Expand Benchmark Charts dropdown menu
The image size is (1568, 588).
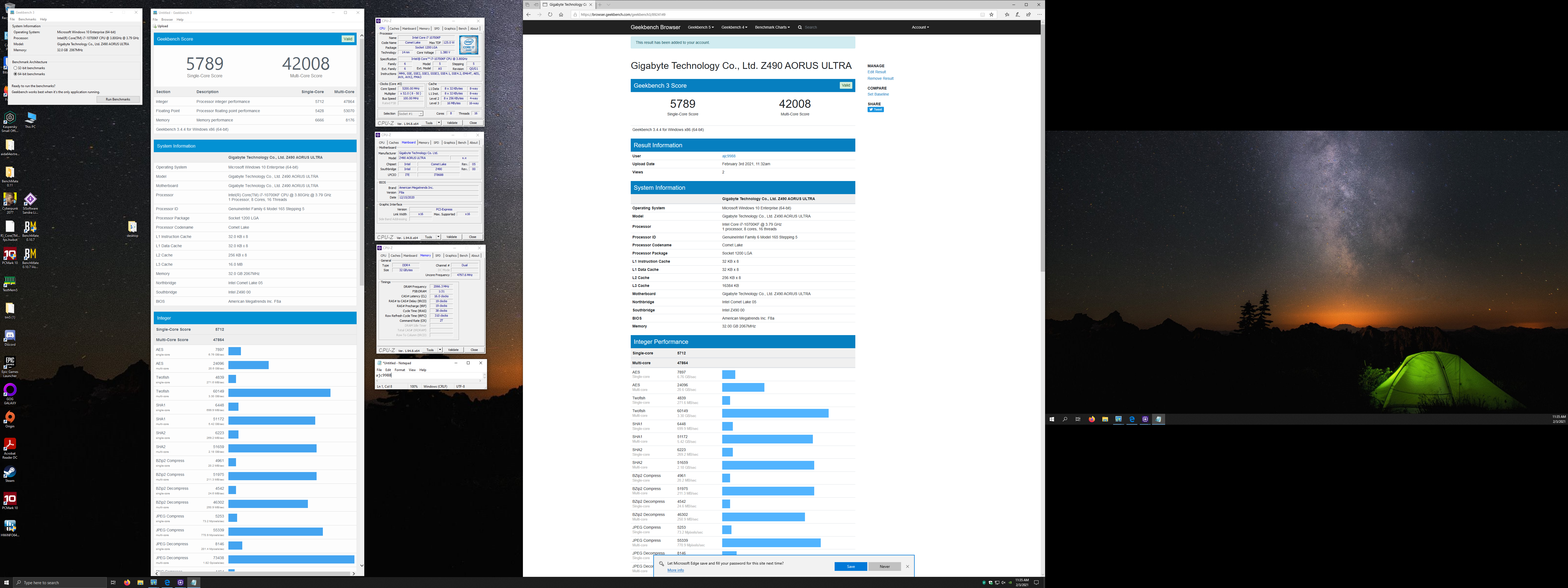(x=773, y=27)
